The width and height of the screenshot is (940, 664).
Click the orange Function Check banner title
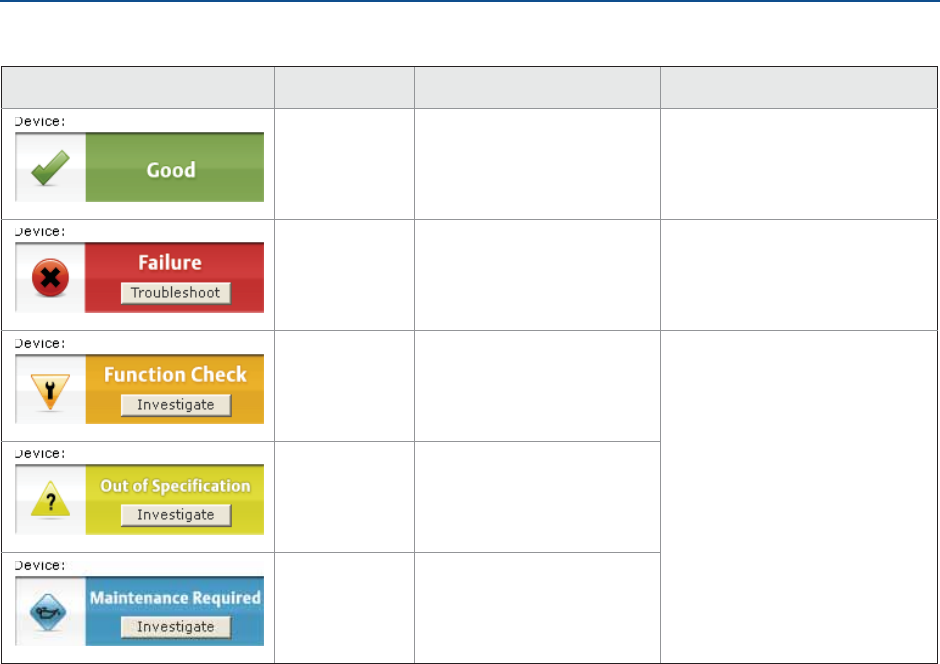[175, 375]
